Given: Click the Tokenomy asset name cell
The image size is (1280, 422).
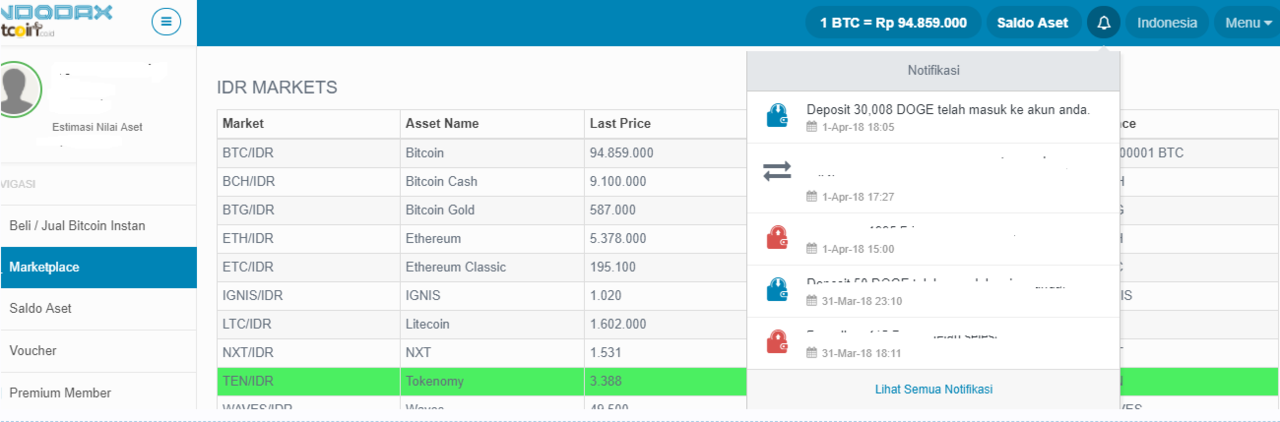Looking at the screenshot, I should click(x=492, y=381).
